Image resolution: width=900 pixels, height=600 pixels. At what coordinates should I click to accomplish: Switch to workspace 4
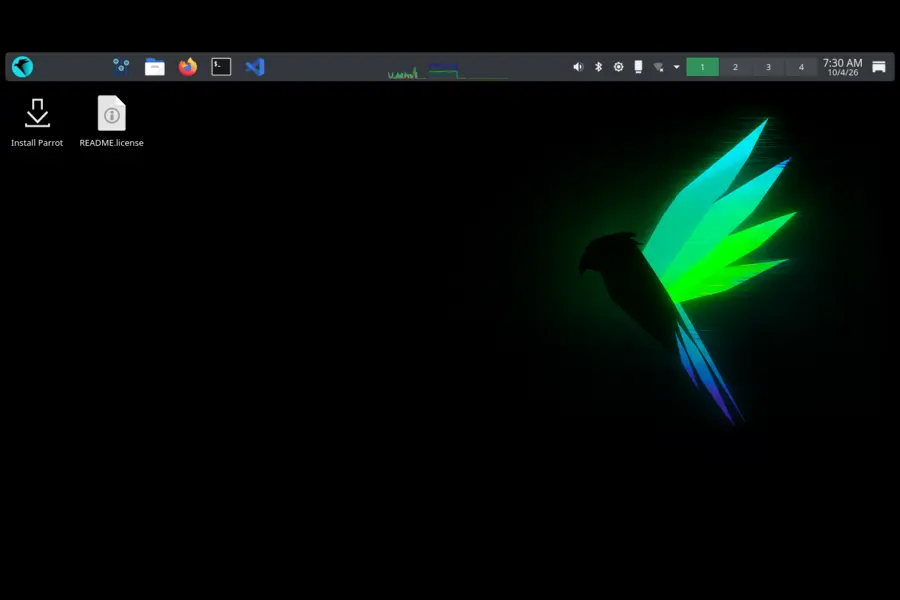[801, 67]
